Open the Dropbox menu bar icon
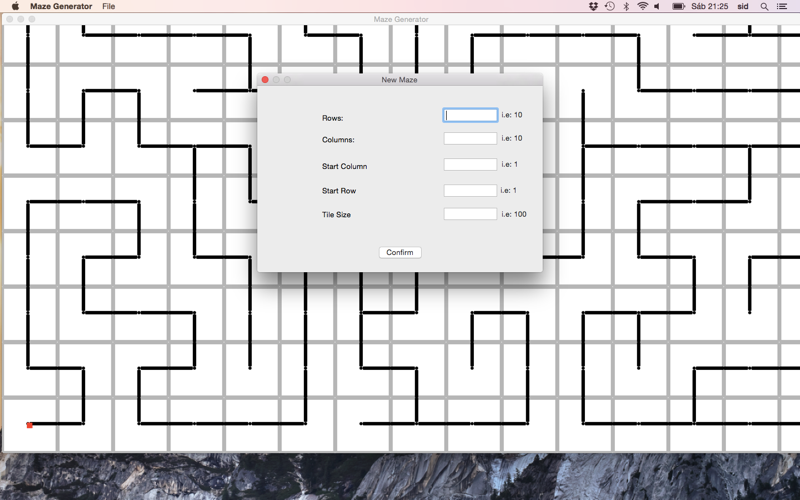The width and height of the screenshot is (800, 500). tap(593, 6)
